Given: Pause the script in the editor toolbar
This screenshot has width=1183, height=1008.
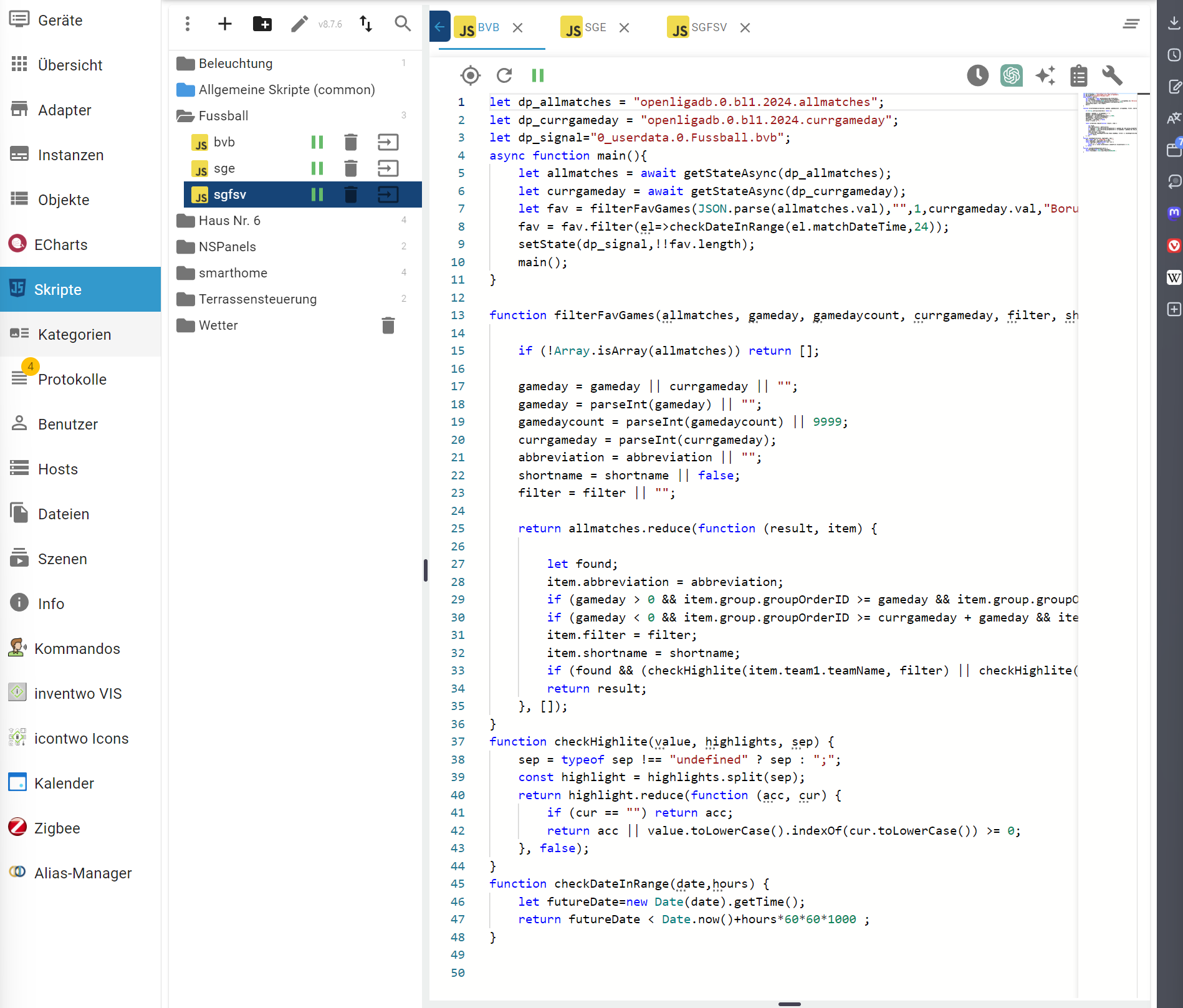Looking at the screenshot, I should click(x=538, y=75).
